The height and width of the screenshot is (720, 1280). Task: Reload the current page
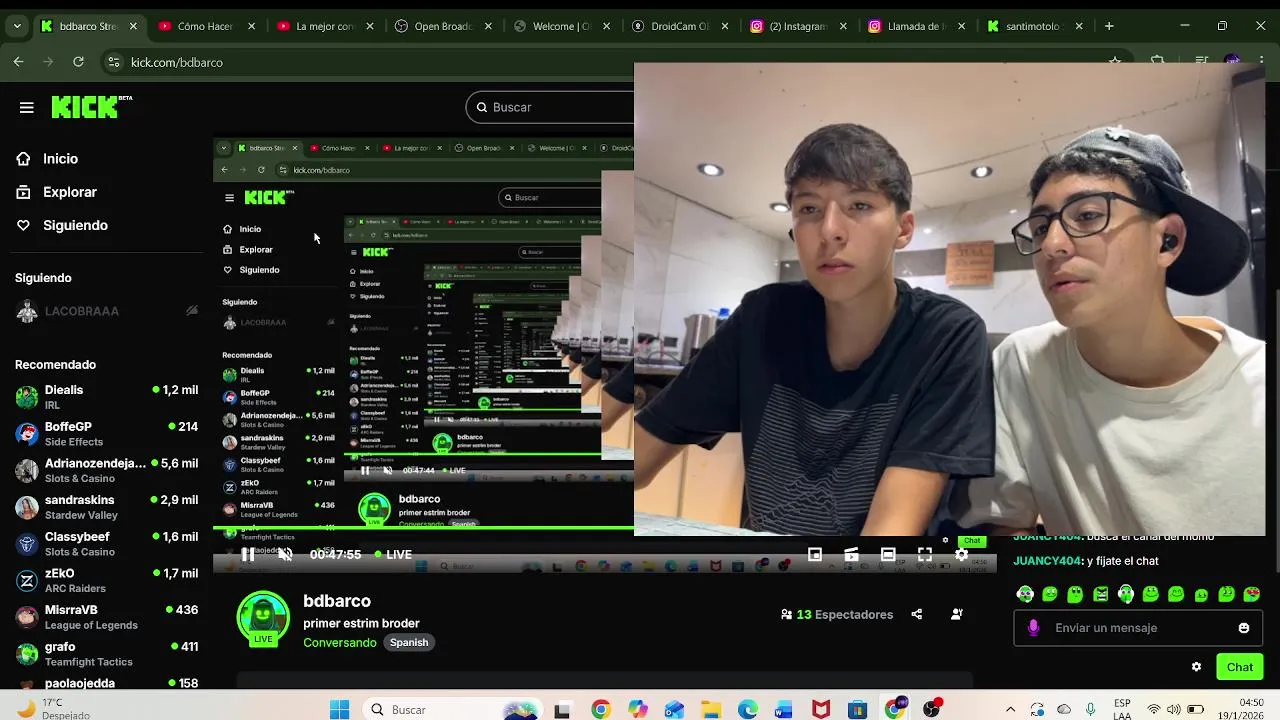pos(78,62)
